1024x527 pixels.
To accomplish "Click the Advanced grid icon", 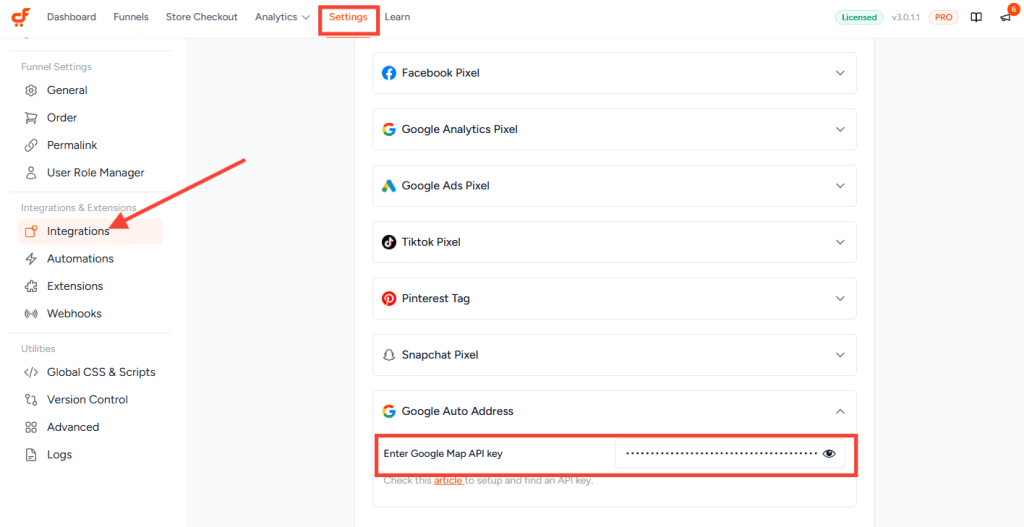I will 31,427.
